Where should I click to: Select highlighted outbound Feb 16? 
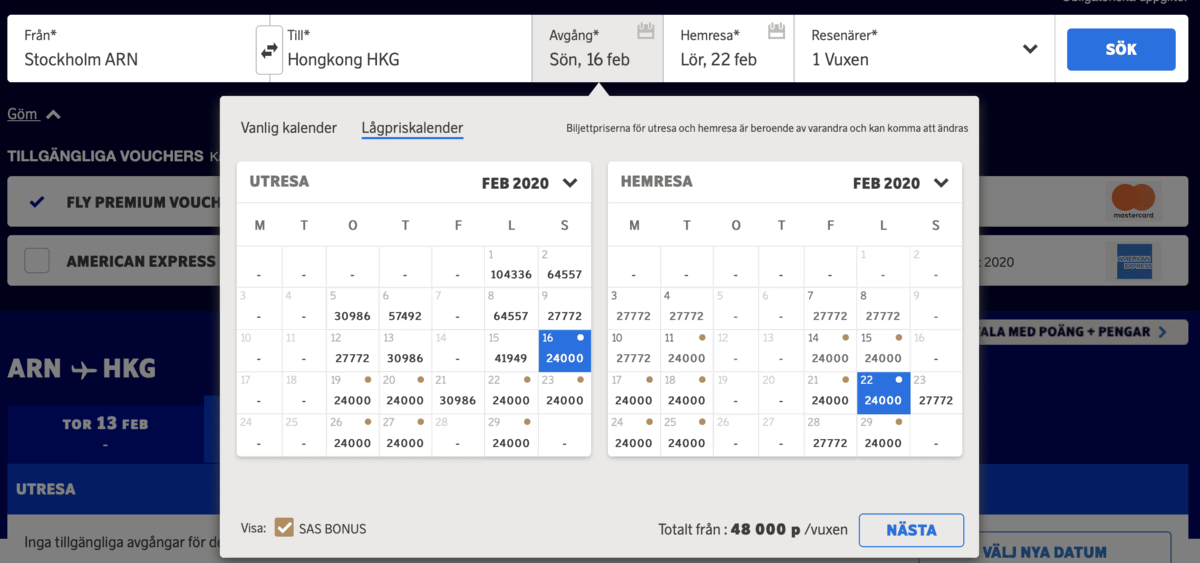click(x=564, y=350)
